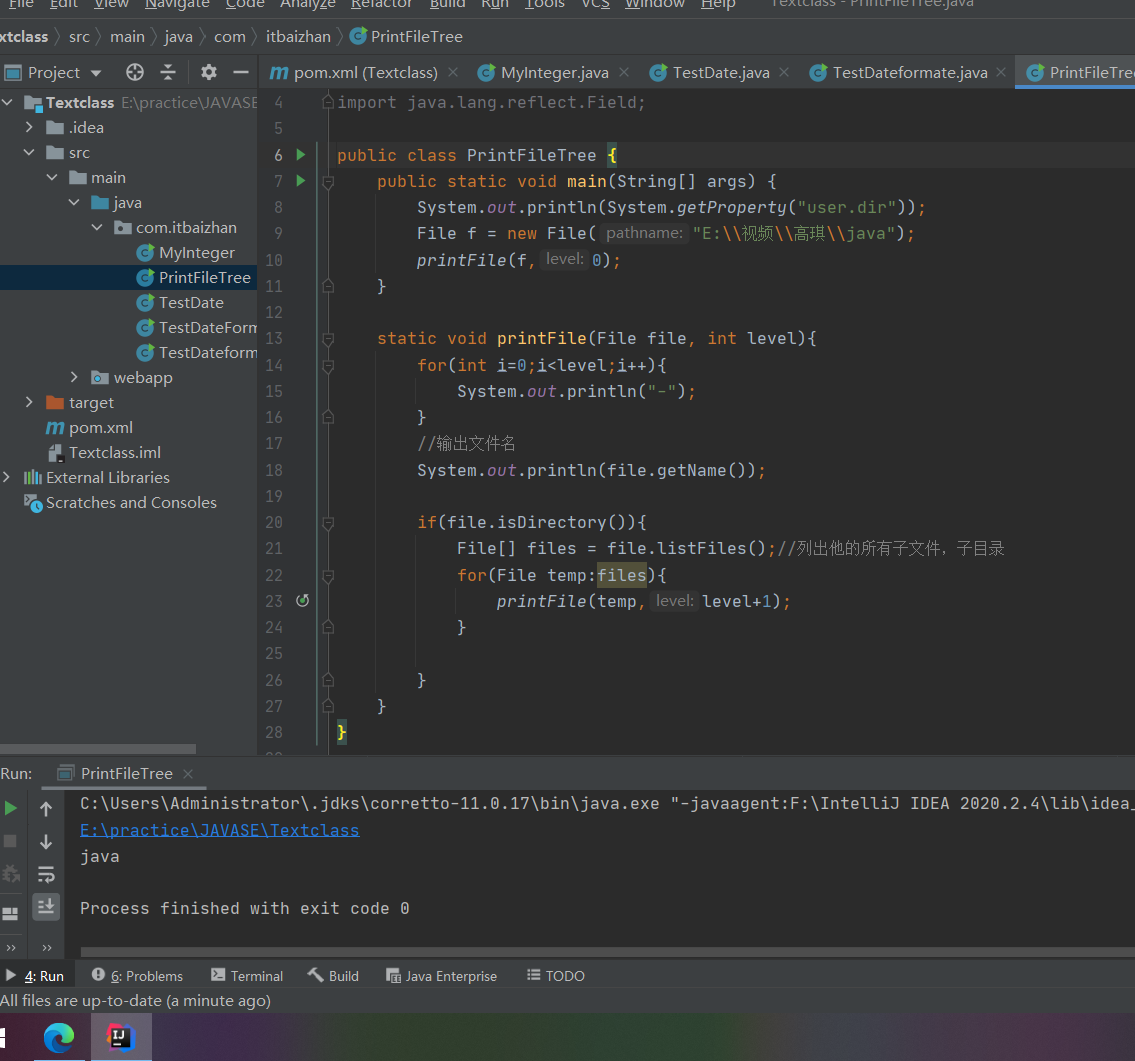Open the Refactor menu
The image size is (1135, 1061).
[x=381, y=4]
